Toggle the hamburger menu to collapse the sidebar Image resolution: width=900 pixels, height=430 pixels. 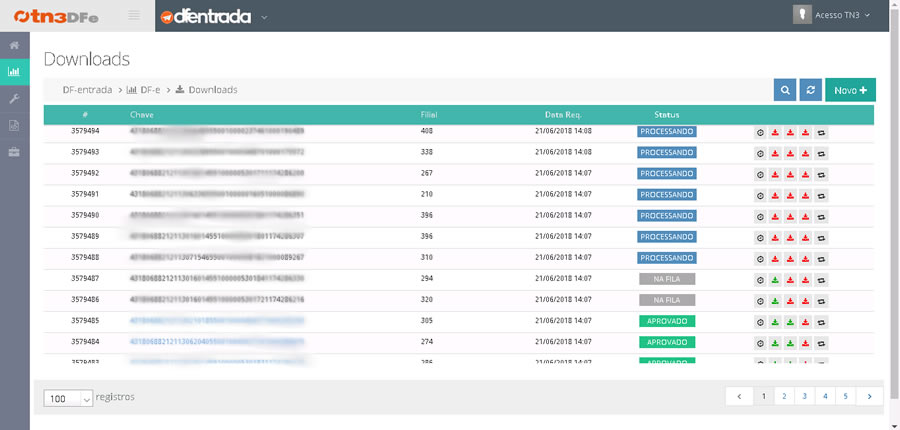135,16
